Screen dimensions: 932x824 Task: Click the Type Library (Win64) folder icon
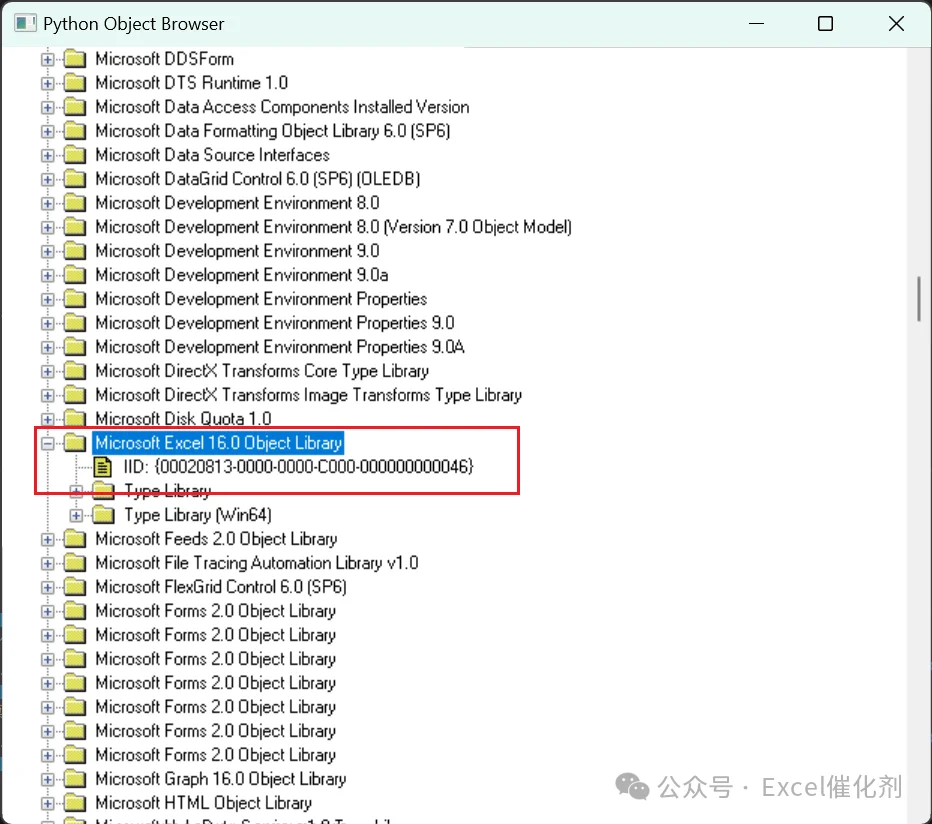(x=103, y=515)
